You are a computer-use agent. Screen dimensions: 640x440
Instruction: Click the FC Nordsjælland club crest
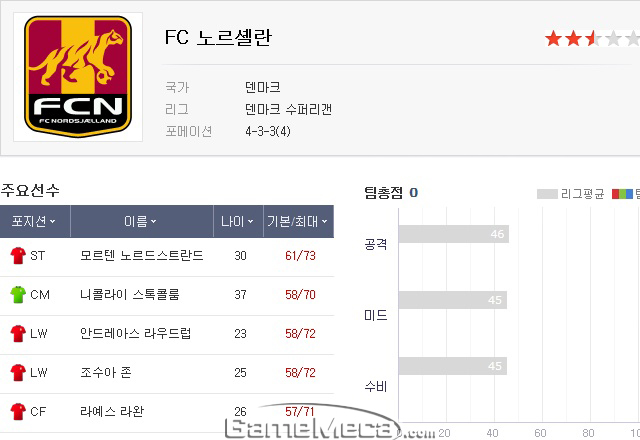(78, 77)
